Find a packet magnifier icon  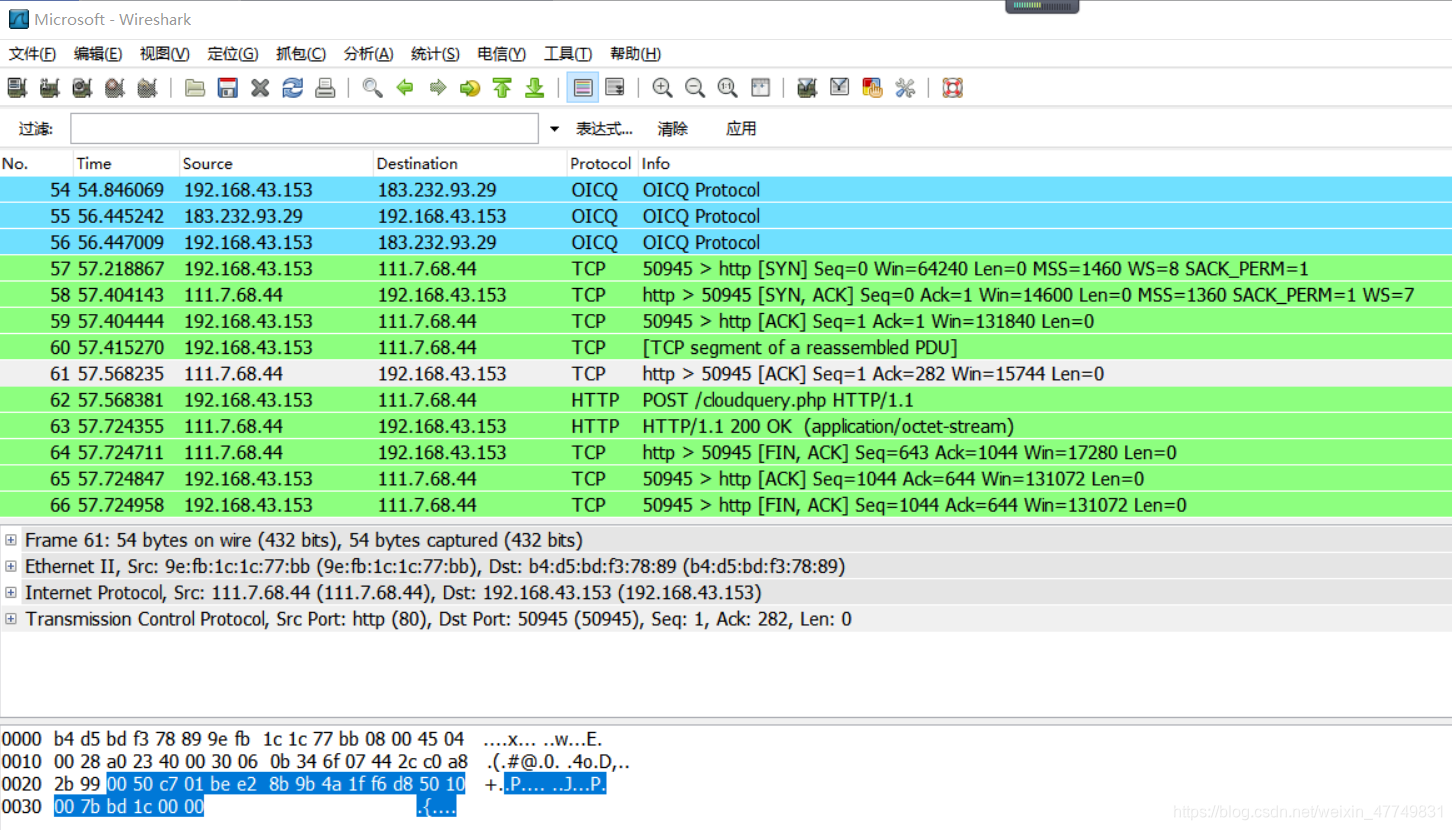coord(372,88)
